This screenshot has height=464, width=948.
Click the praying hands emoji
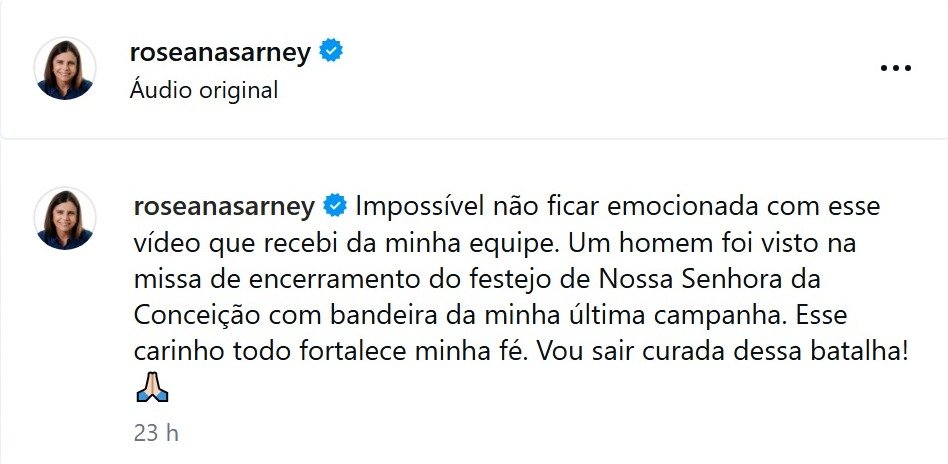[151, 388]
